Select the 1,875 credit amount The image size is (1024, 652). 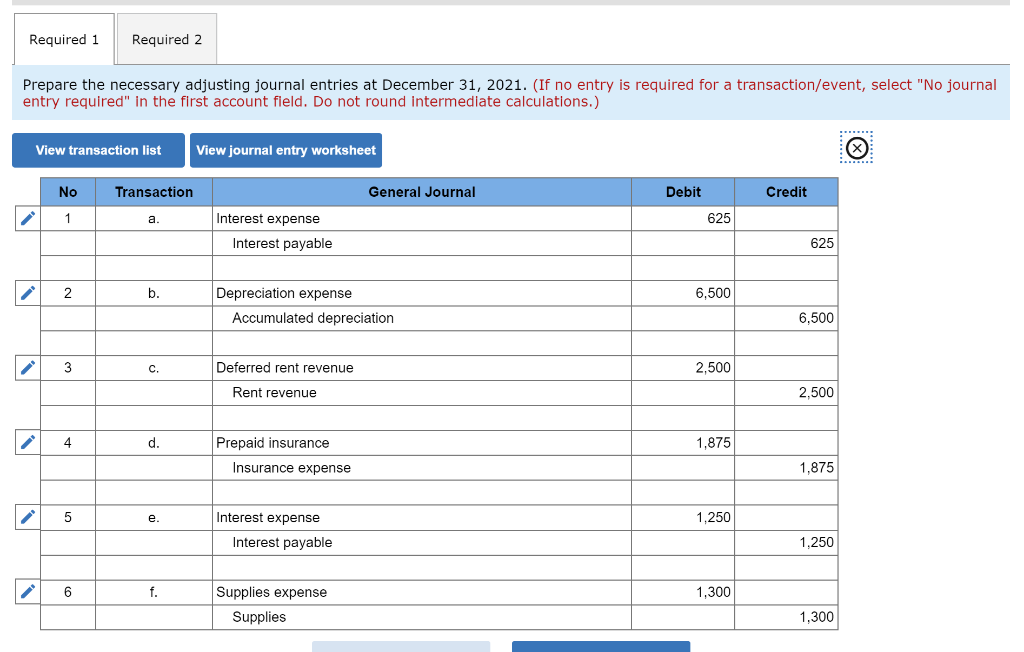pos(786,467)
